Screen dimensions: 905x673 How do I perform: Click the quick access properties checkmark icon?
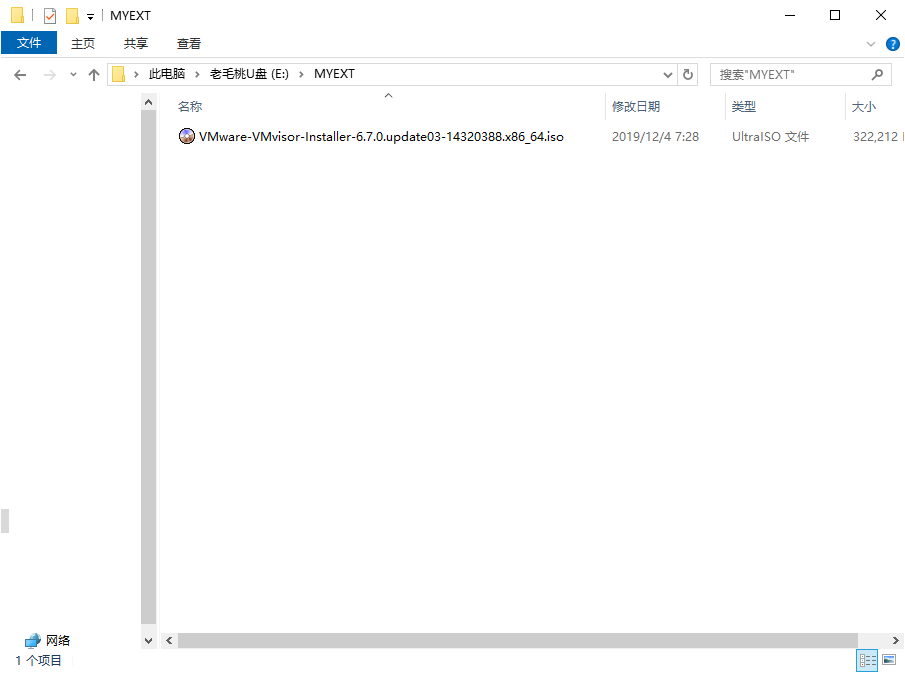(x=50, y=16)
